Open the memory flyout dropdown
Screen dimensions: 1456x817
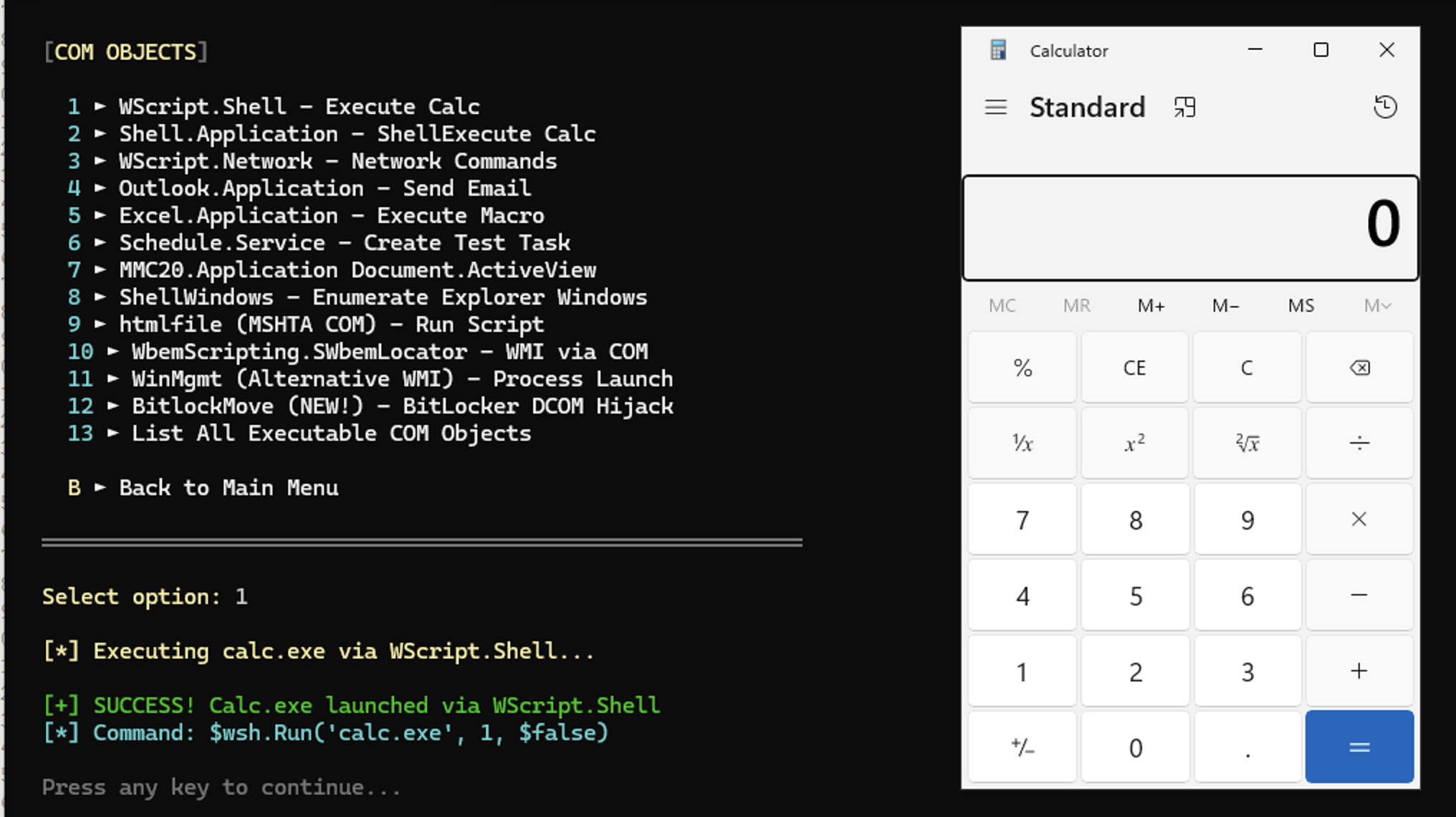tap(1376, 305)
